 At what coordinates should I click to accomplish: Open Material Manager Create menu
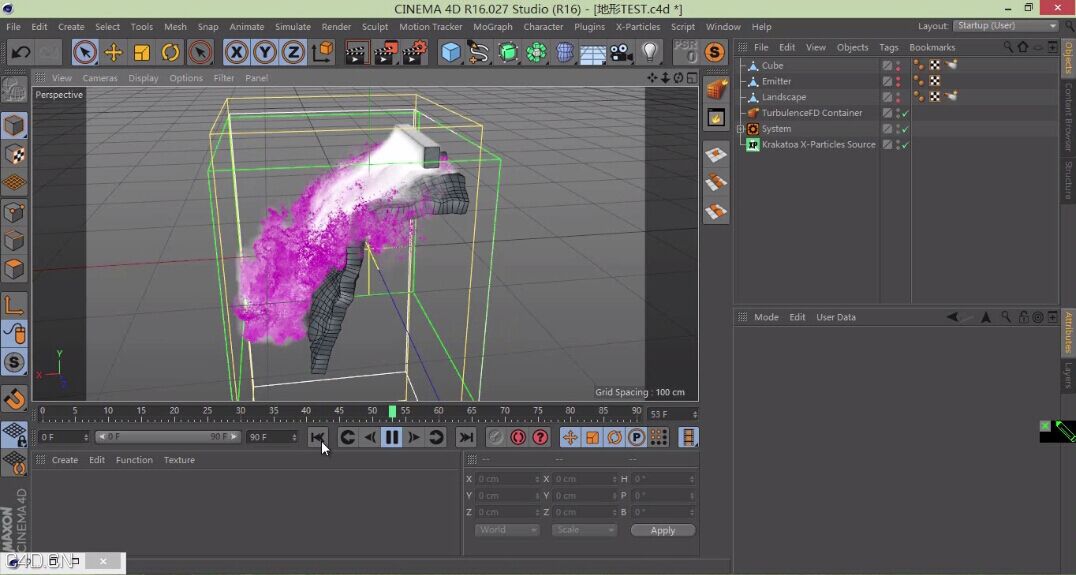point(65,460)
